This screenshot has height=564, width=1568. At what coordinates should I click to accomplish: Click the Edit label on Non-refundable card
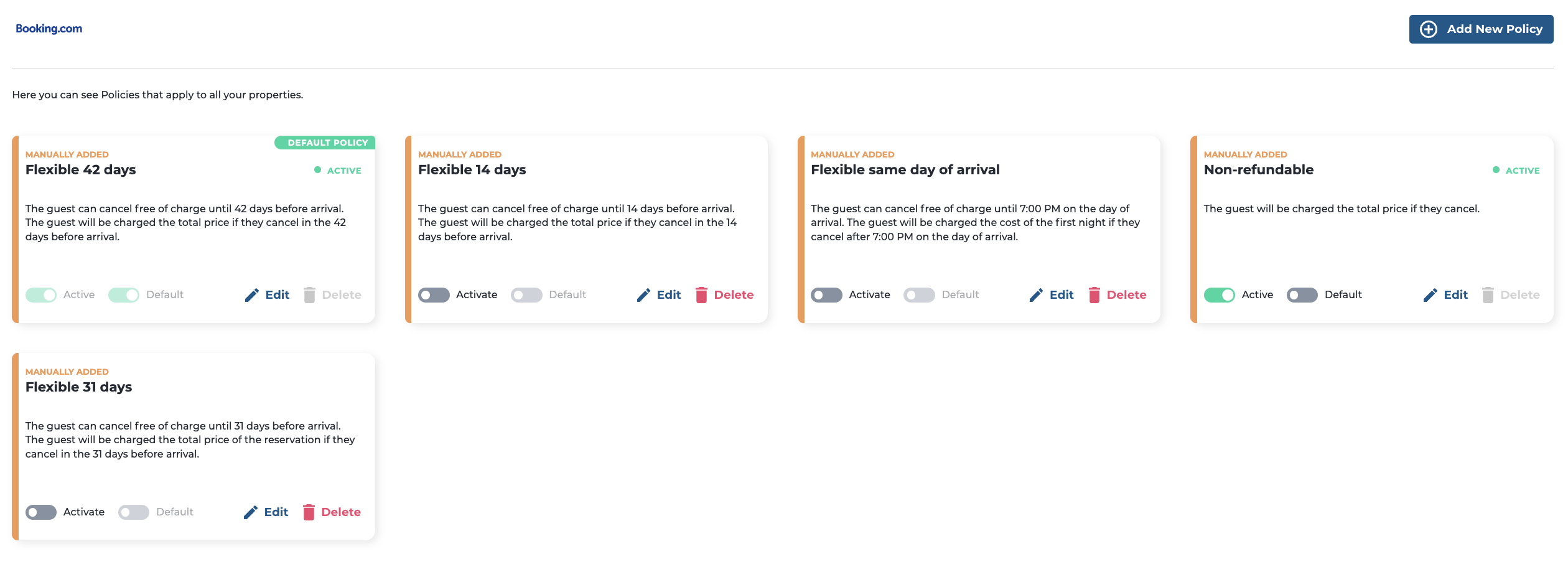1456,295
